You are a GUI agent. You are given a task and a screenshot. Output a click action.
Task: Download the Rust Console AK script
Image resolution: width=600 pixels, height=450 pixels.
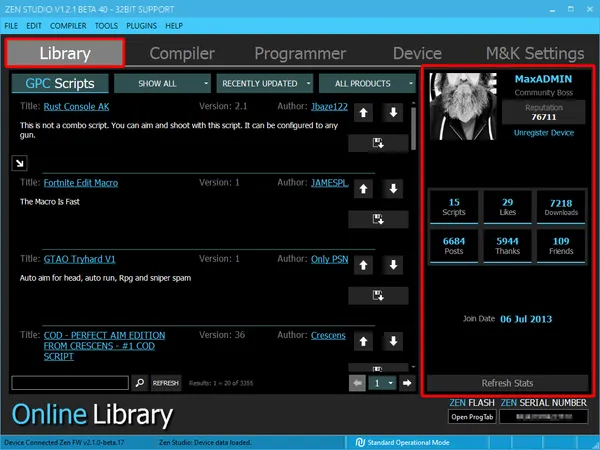tap(379, 144)
